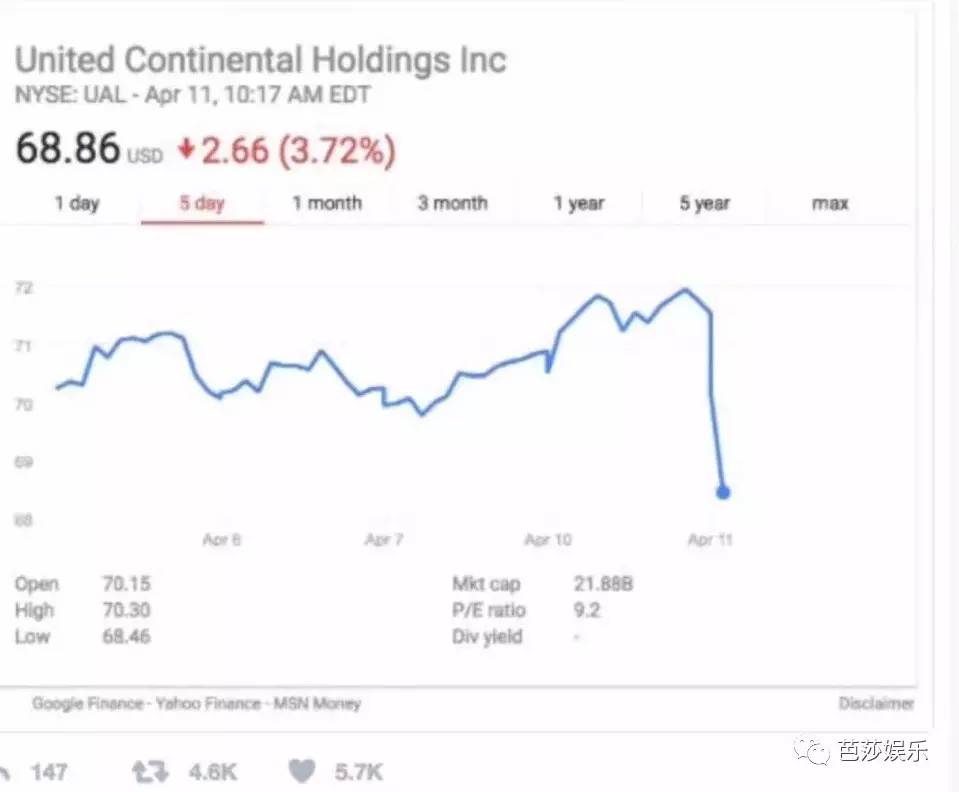Select the max range tab
959x792 pixels.
(830, 203)
